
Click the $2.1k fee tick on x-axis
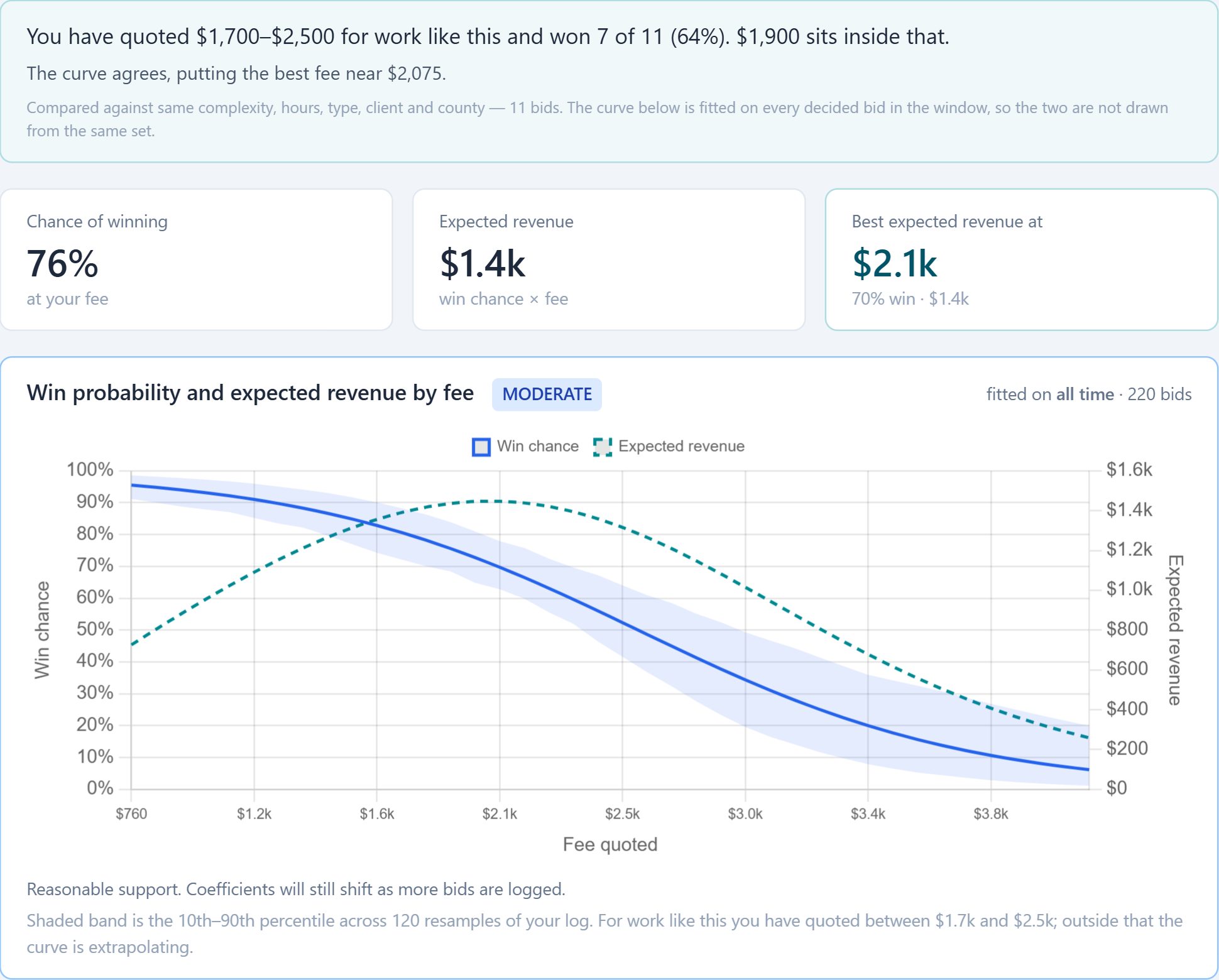tap(500, 814)
